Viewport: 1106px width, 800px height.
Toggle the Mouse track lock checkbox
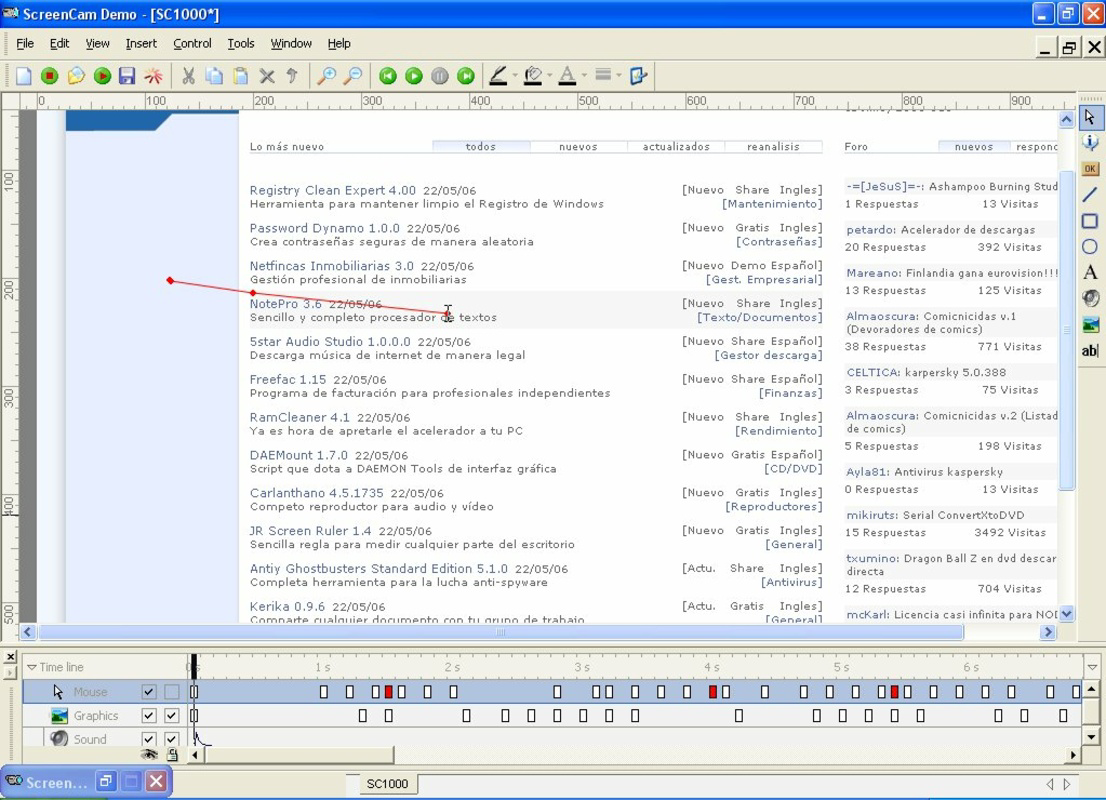(171, 692)
